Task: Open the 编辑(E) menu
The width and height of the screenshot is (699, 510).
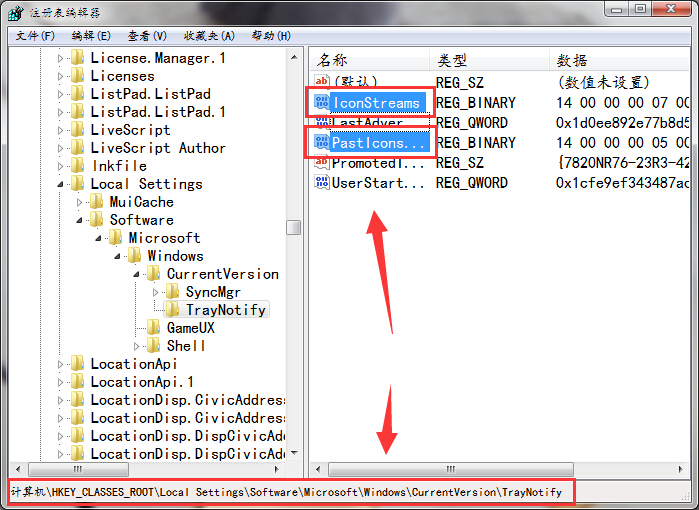Action: [x=91, y=36]
